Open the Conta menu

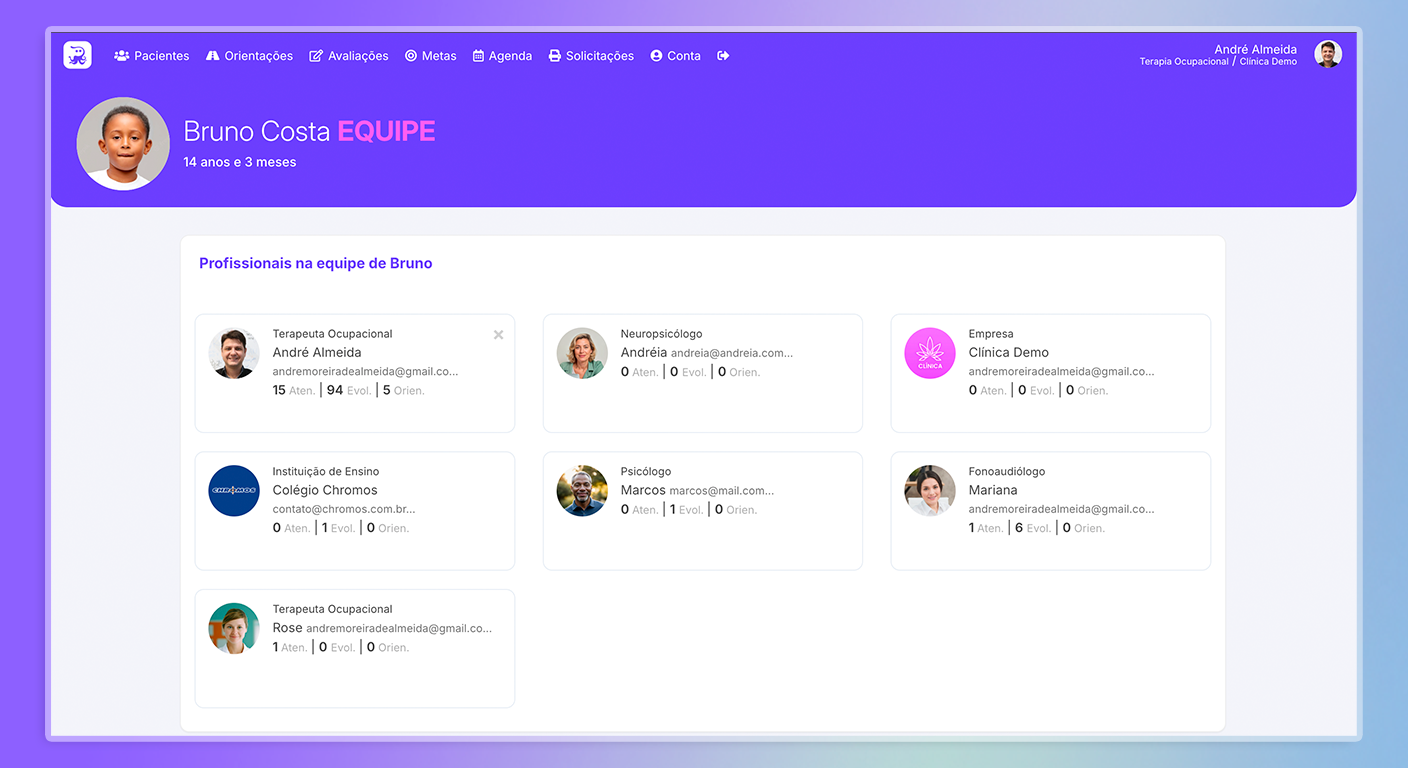(x=675, y=56)
